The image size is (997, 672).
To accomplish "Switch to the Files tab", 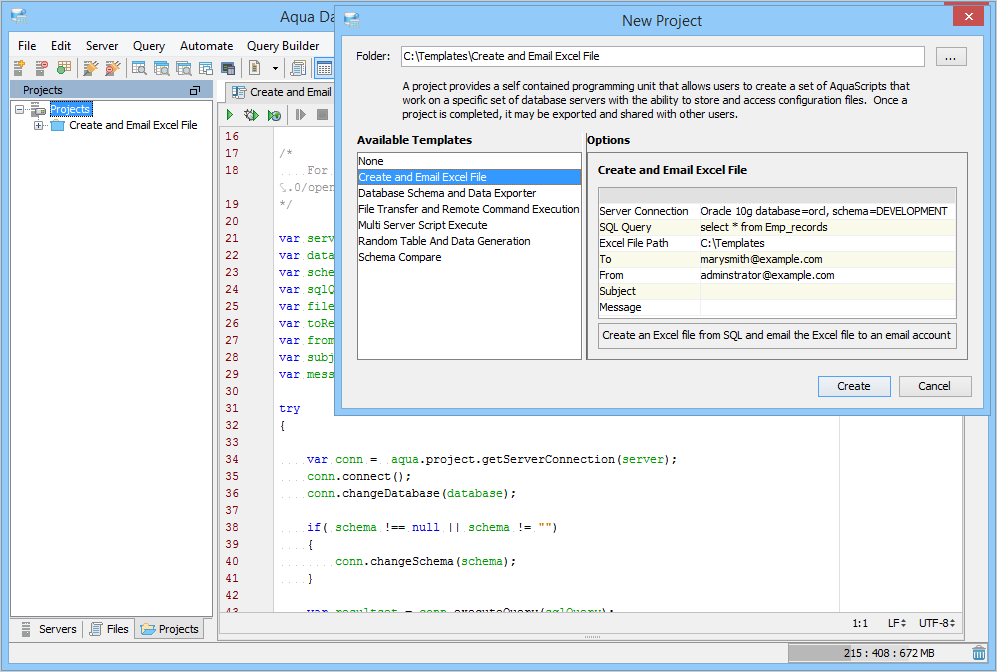I will tap(109, 629).
